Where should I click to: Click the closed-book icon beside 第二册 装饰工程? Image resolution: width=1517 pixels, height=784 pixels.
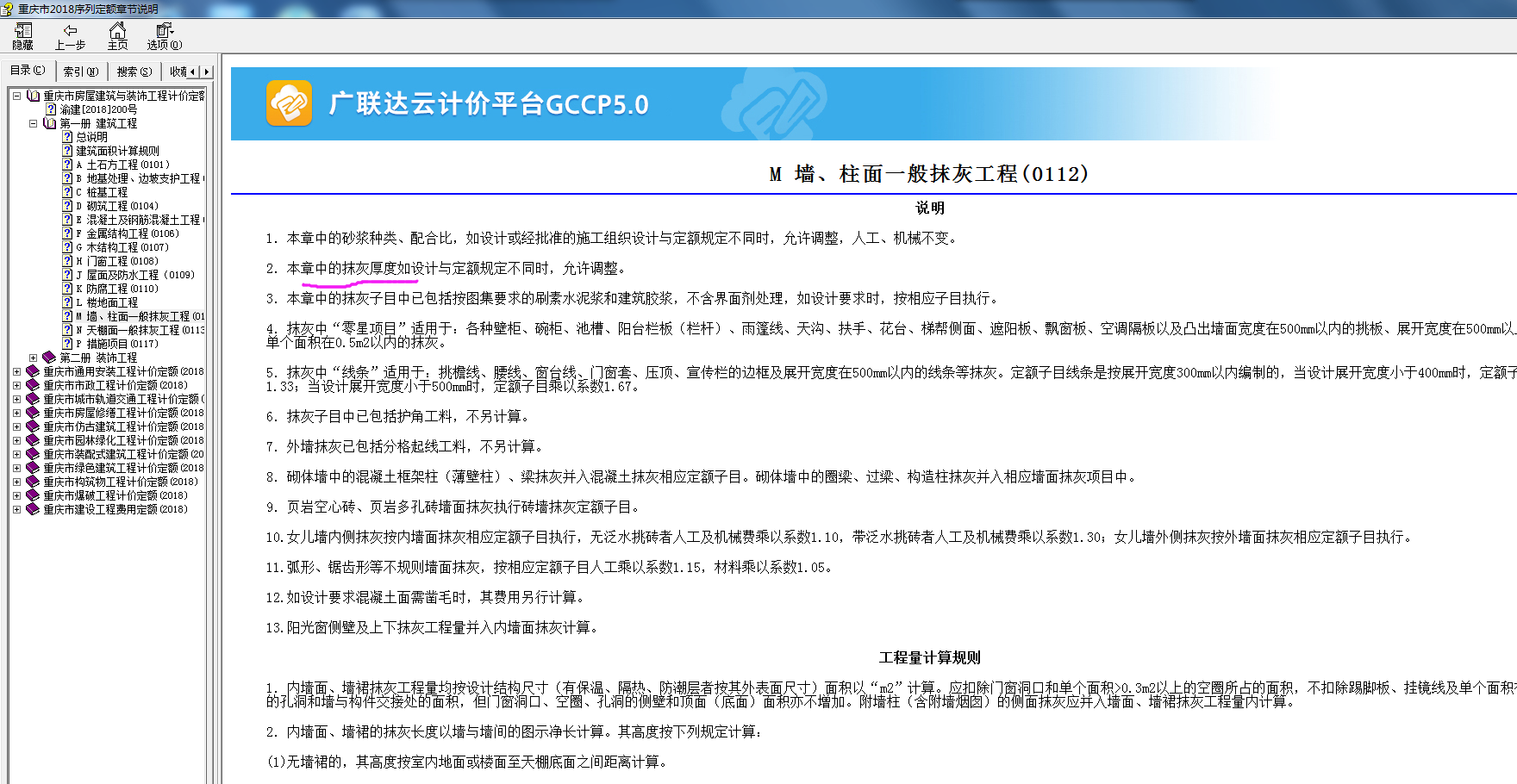tap(50, 358)
